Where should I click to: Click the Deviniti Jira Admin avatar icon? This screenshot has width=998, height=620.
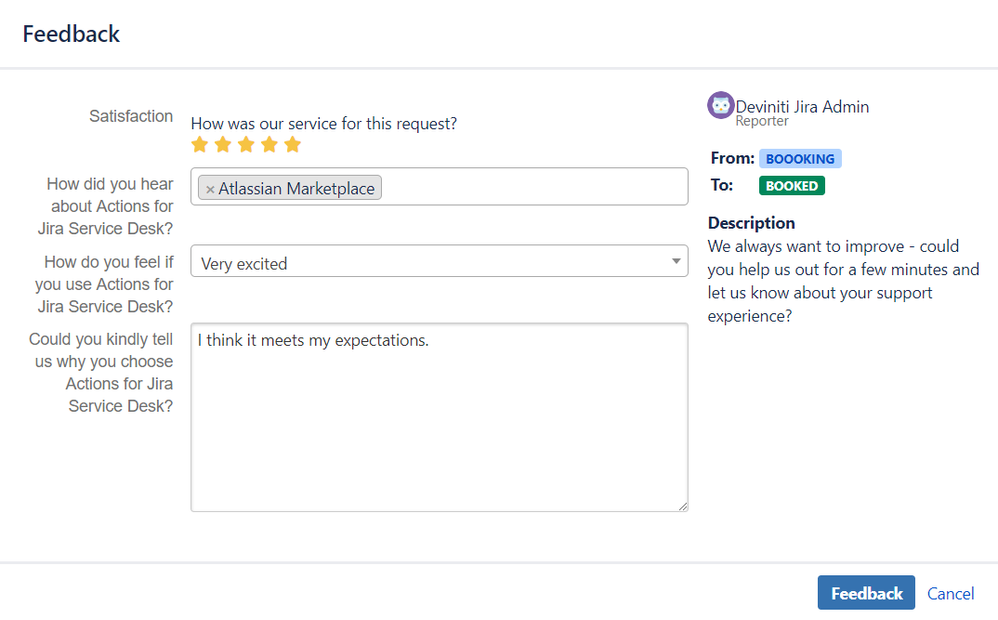(x=720, y=105)
